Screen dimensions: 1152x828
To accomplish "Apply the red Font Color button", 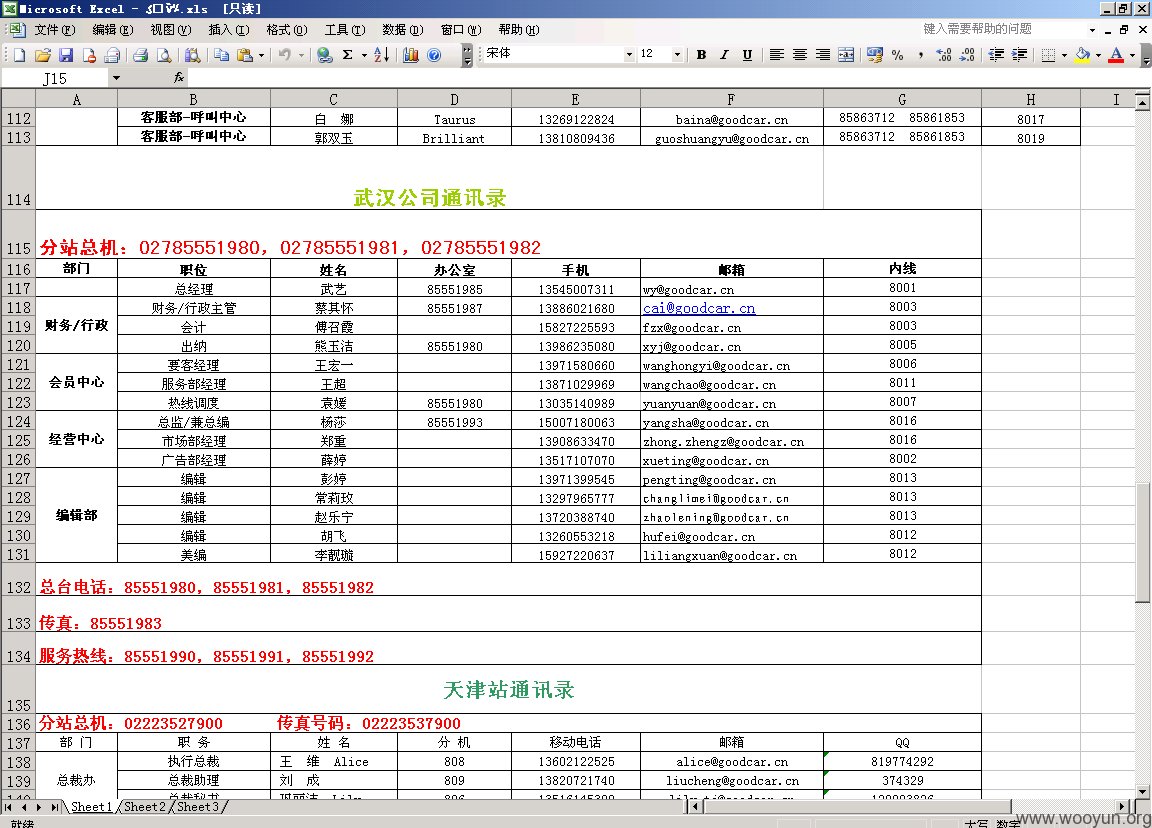I will point(1116,55).
